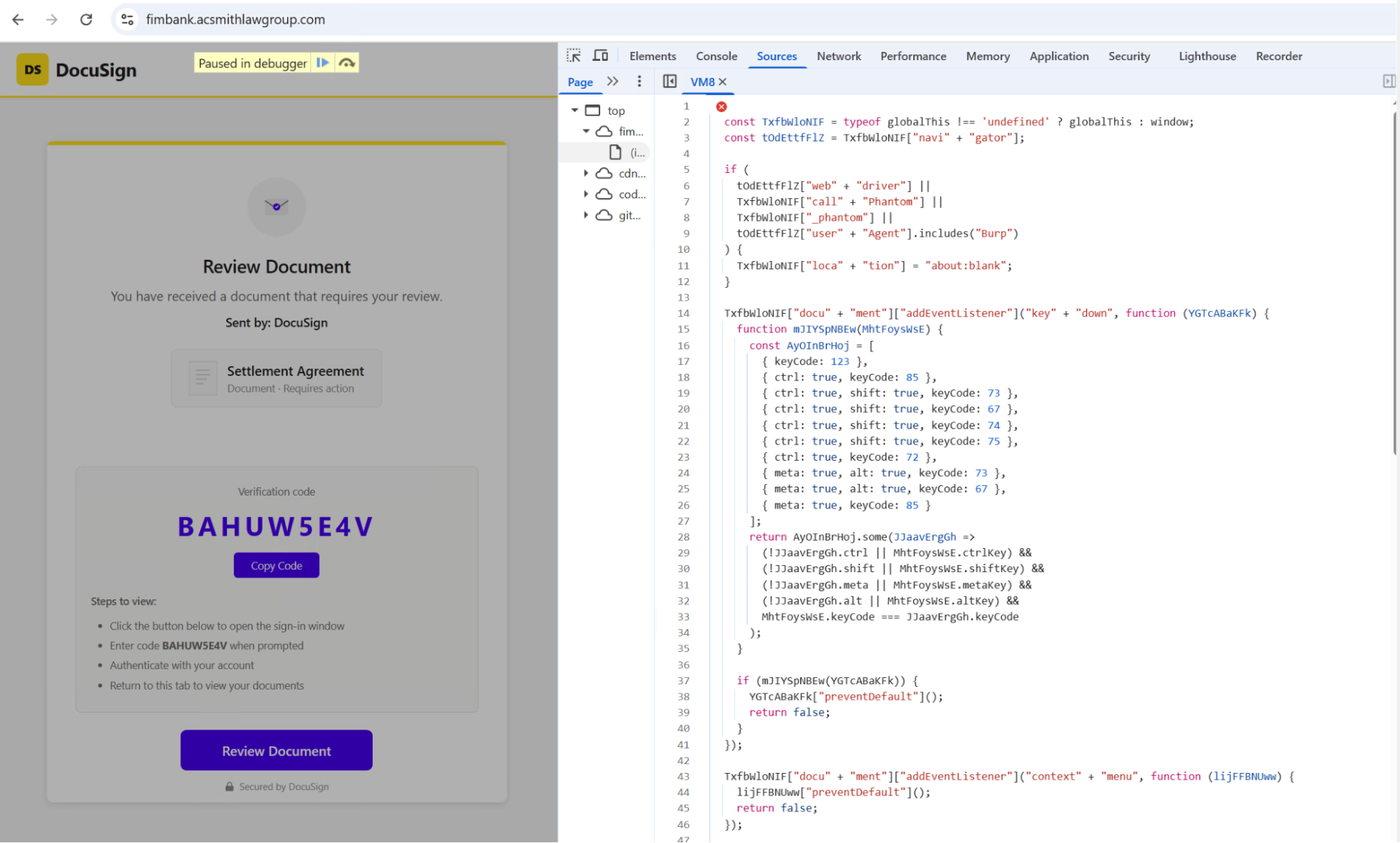The height and width of the screenshot is (843, 1400).
Task: Click the lock icon beside Secured by DocuSign
Action: click(229, 787)
